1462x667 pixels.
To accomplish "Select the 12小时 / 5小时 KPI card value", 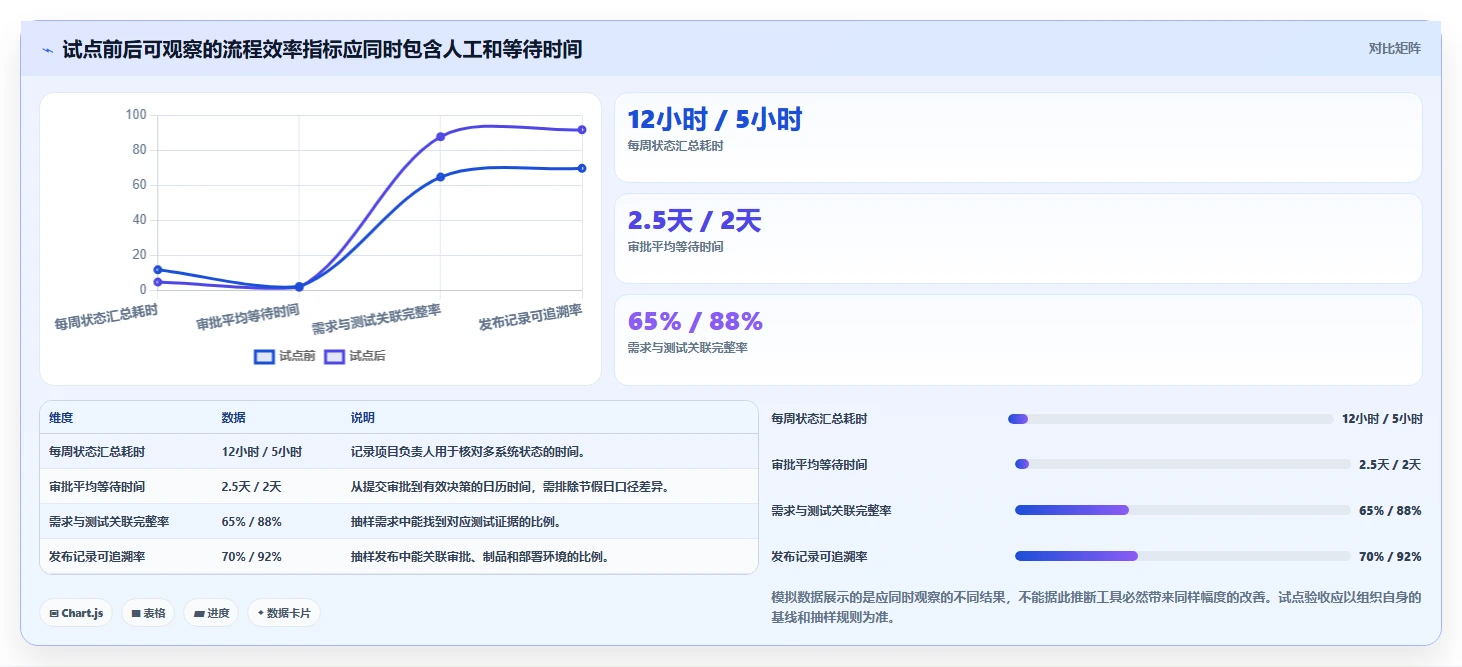I will pyautogui.click(x=714, y=120).
